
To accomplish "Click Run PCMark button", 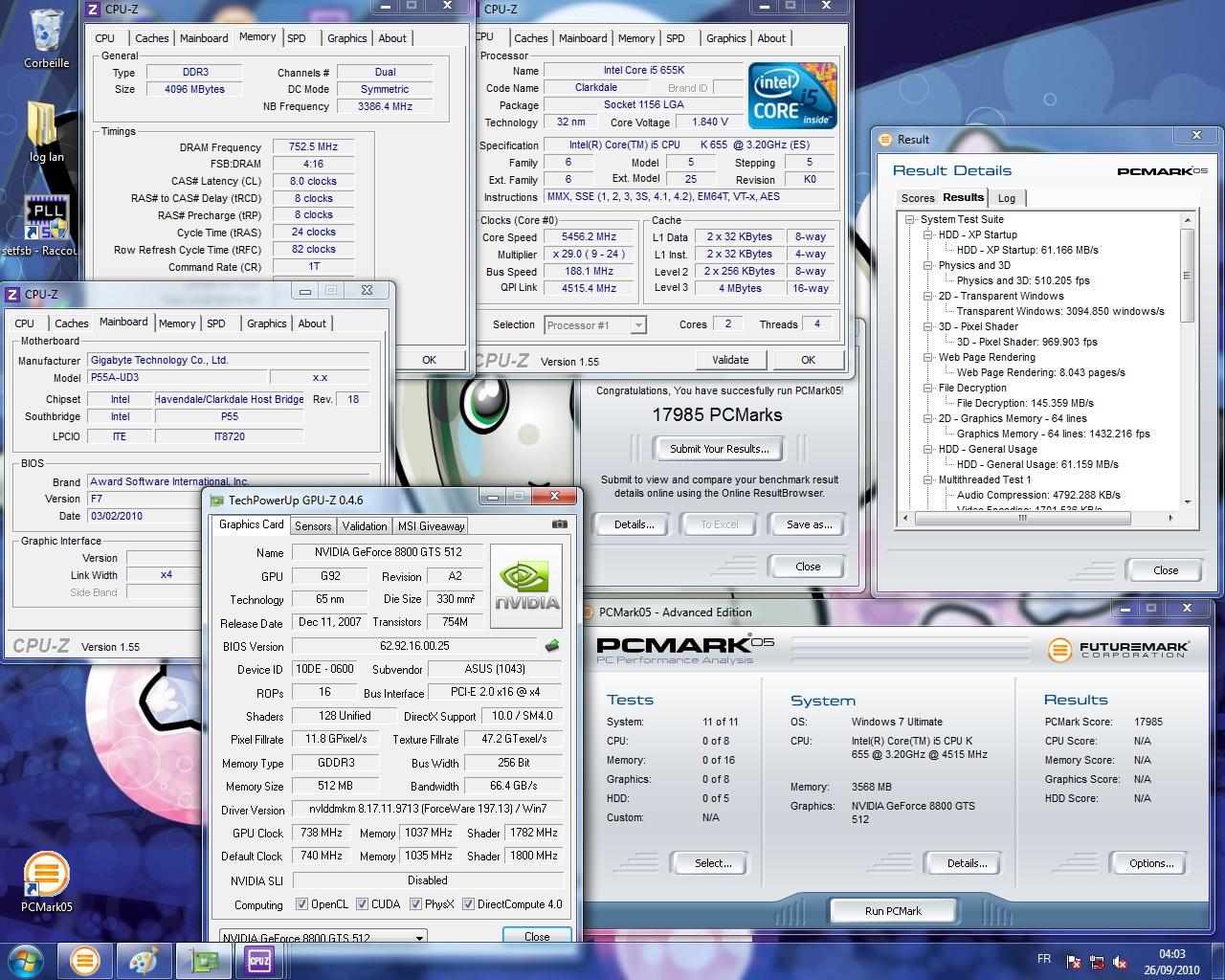I will (x=893, y=911).
